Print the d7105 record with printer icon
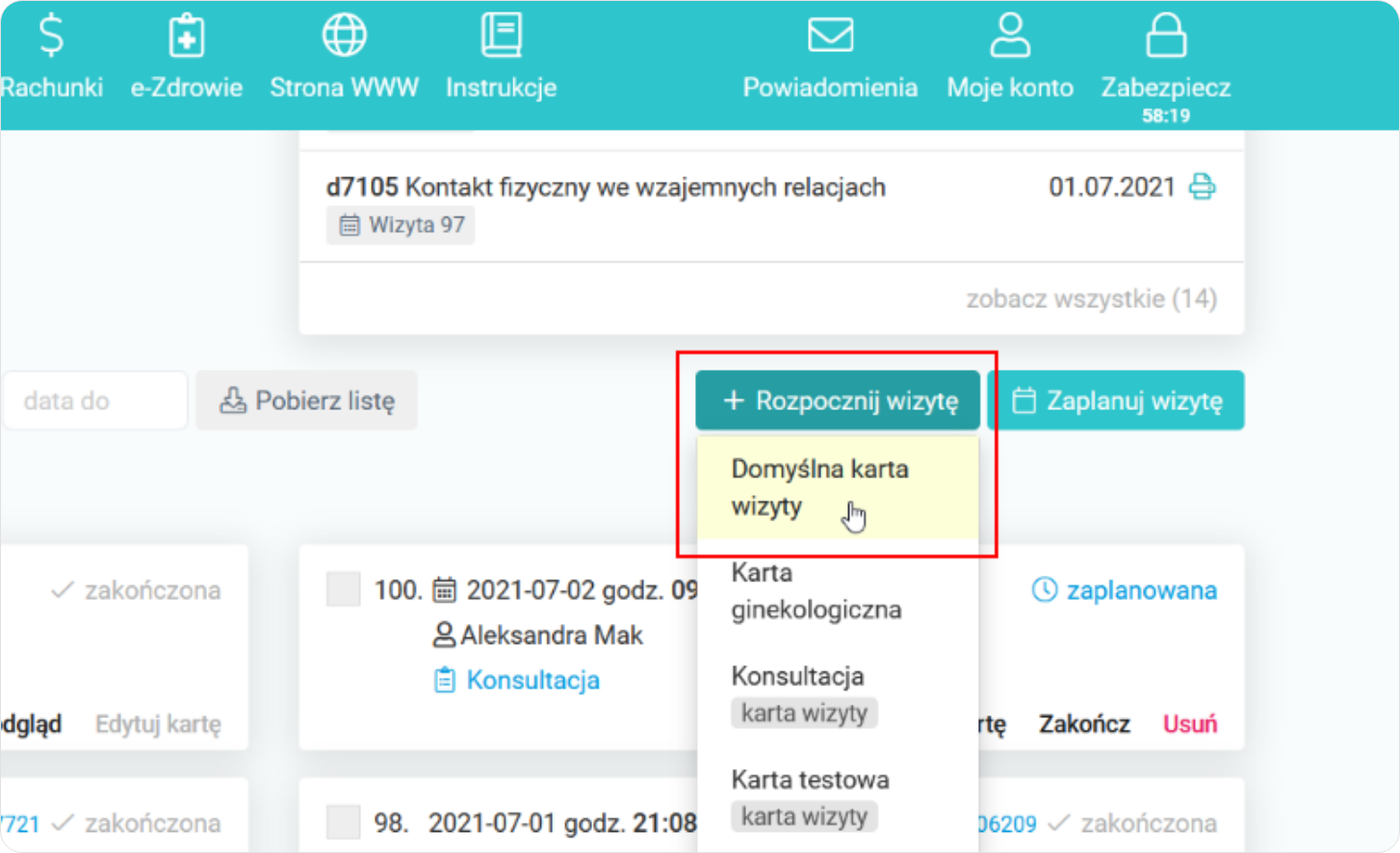The image size is (1400, 853). click(1202, 186)
